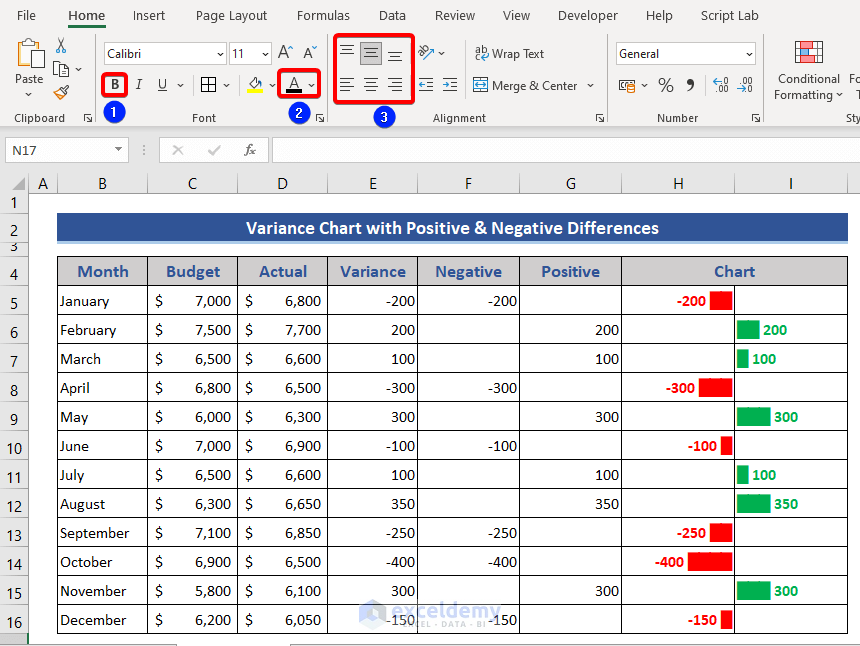Open the Clipboard dialog launcher

pyautogui.click(x=88, y=118)
